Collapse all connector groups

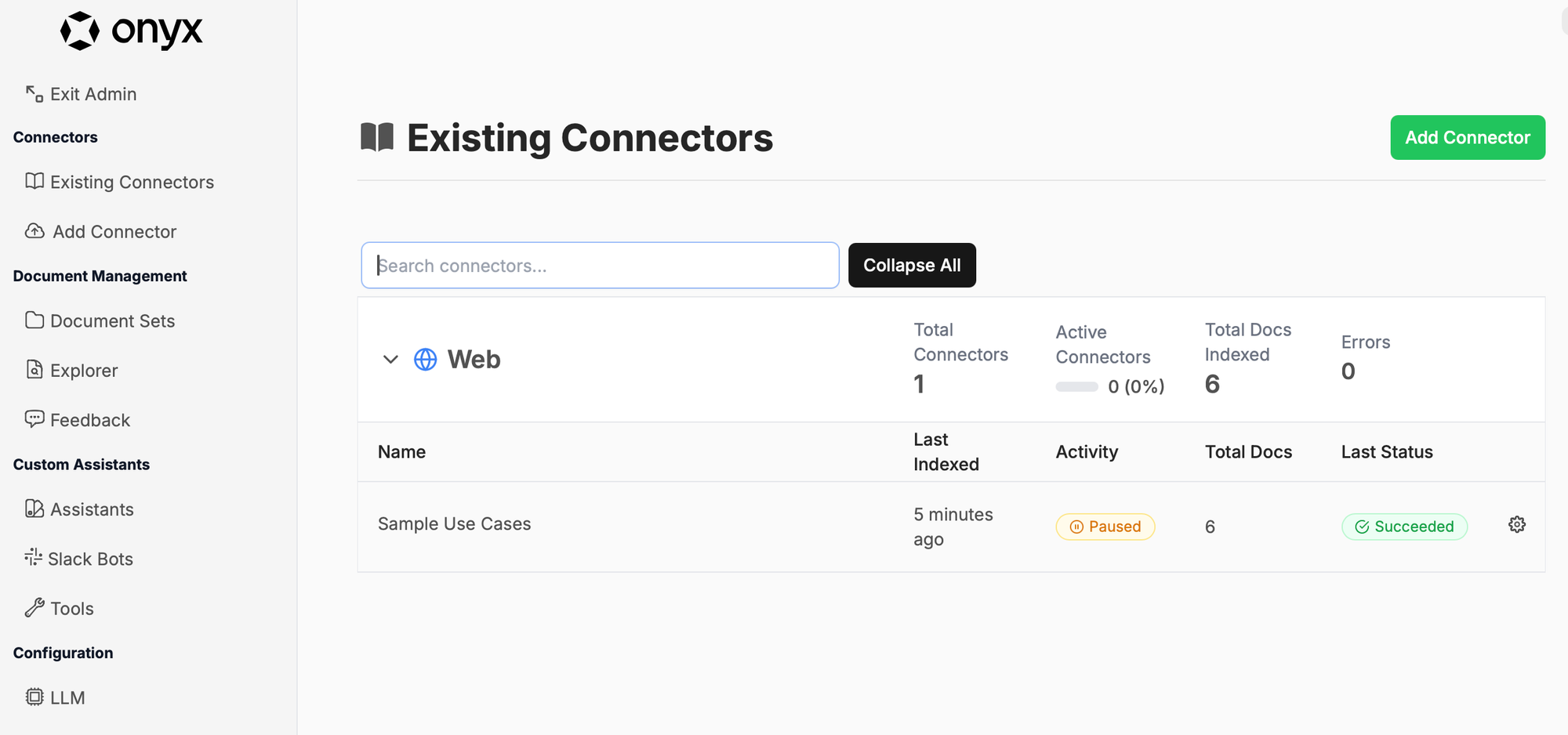coord(912,266)
